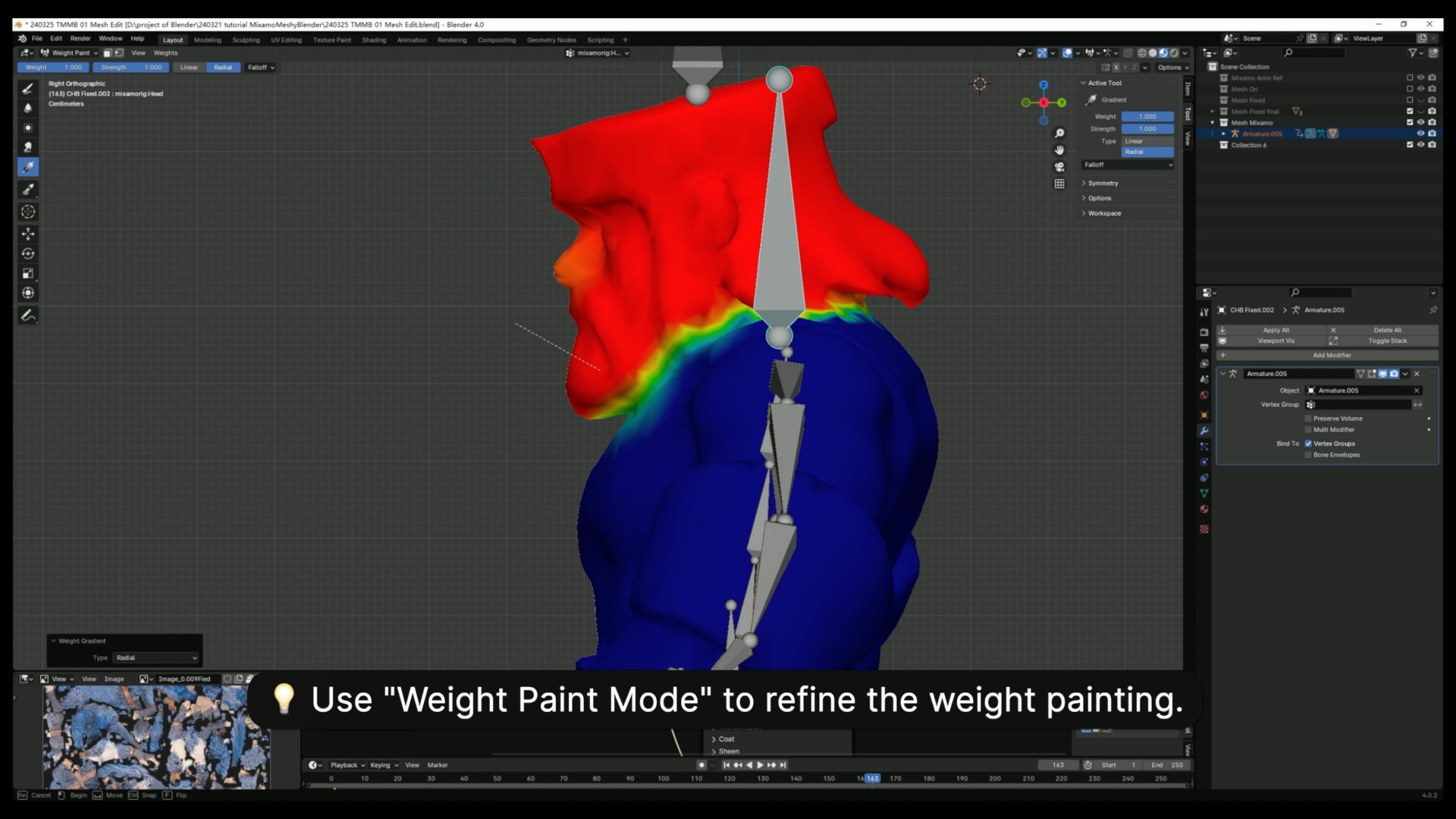Click the green Y axis gizmo ball

(x=1062, y=102)
